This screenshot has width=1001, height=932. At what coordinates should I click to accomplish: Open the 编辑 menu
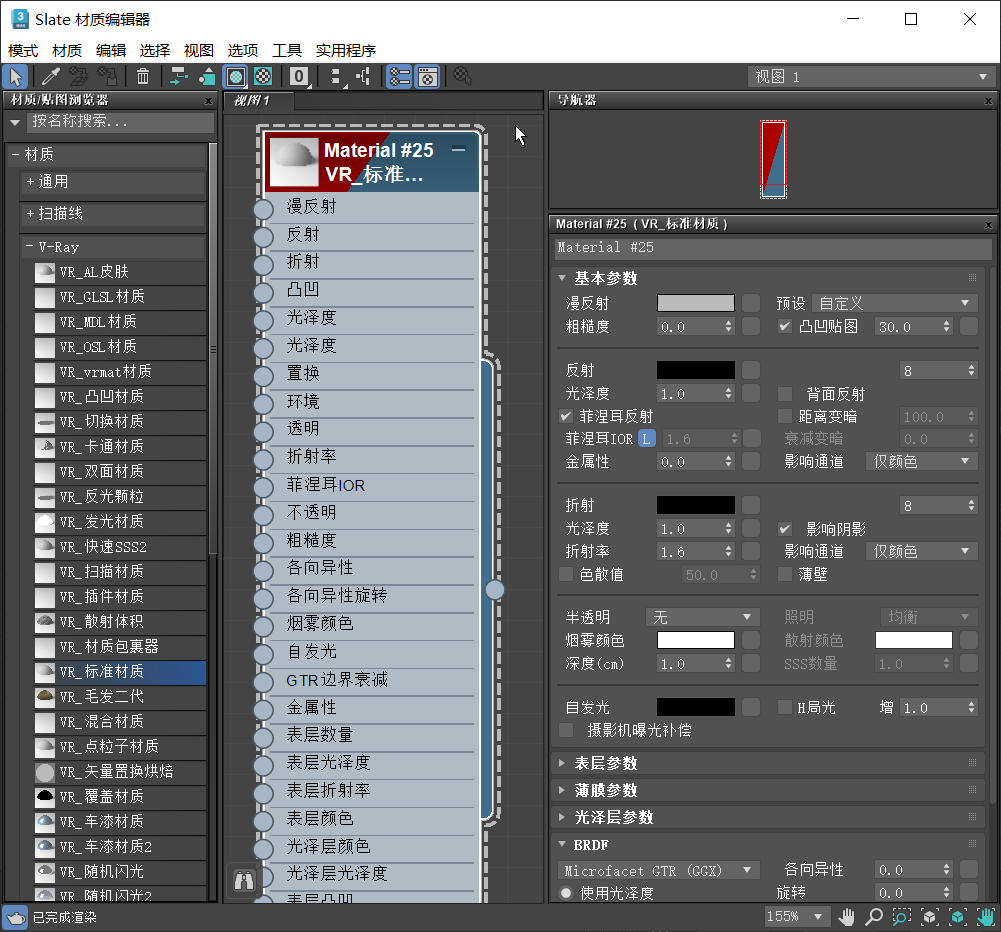(x=111, y=50)
